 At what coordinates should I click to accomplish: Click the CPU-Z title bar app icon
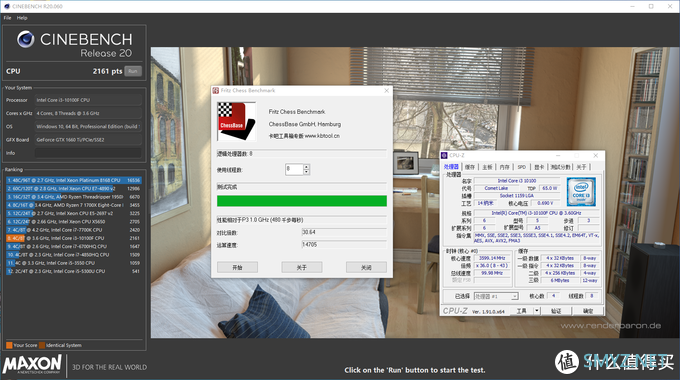click(444, 155)
